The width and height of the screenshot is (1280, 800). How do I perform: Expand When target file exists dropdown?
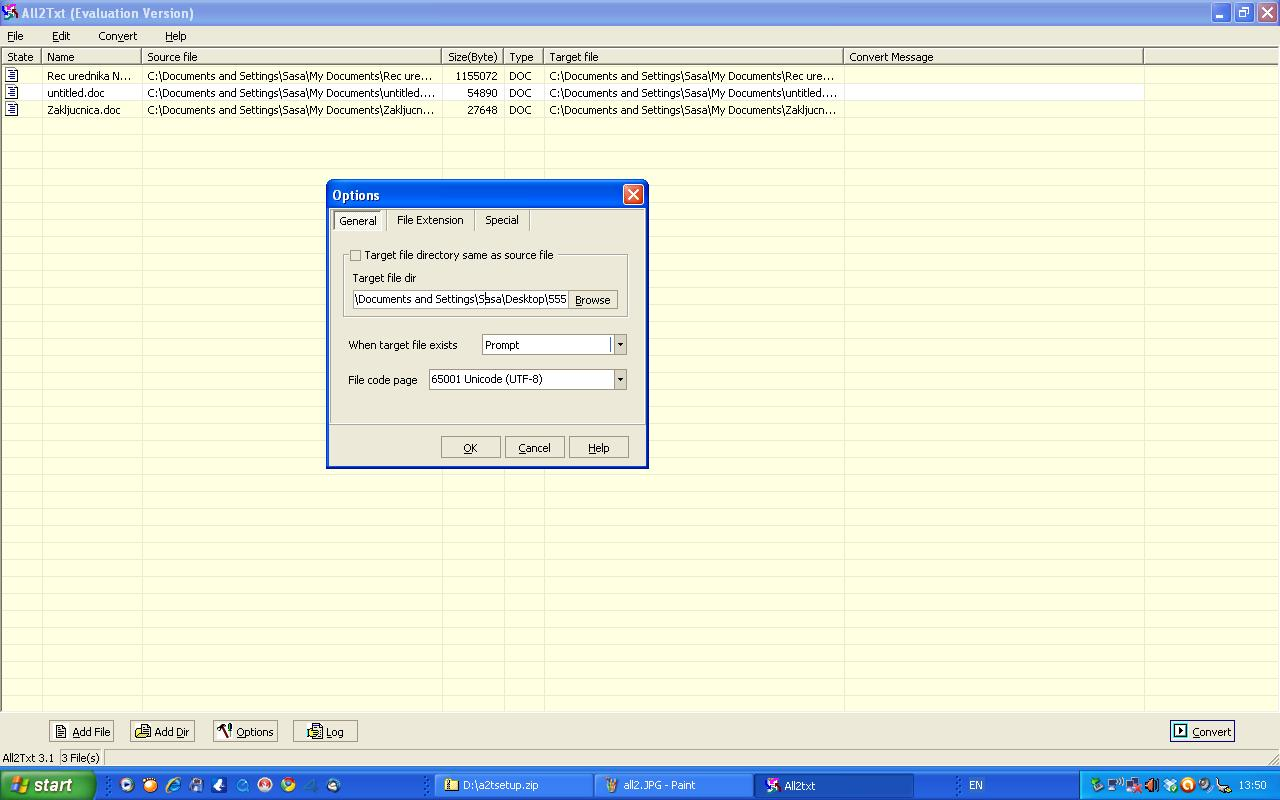click(620, 345)
